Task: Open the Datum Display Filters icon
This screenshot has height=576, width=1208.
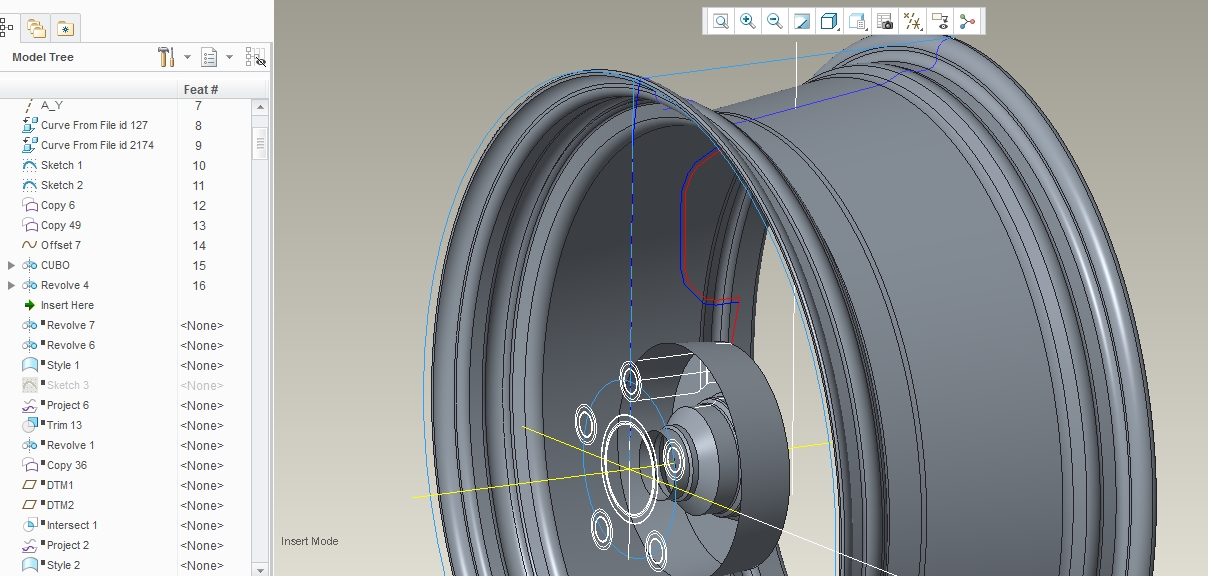Action: [912, 21]
